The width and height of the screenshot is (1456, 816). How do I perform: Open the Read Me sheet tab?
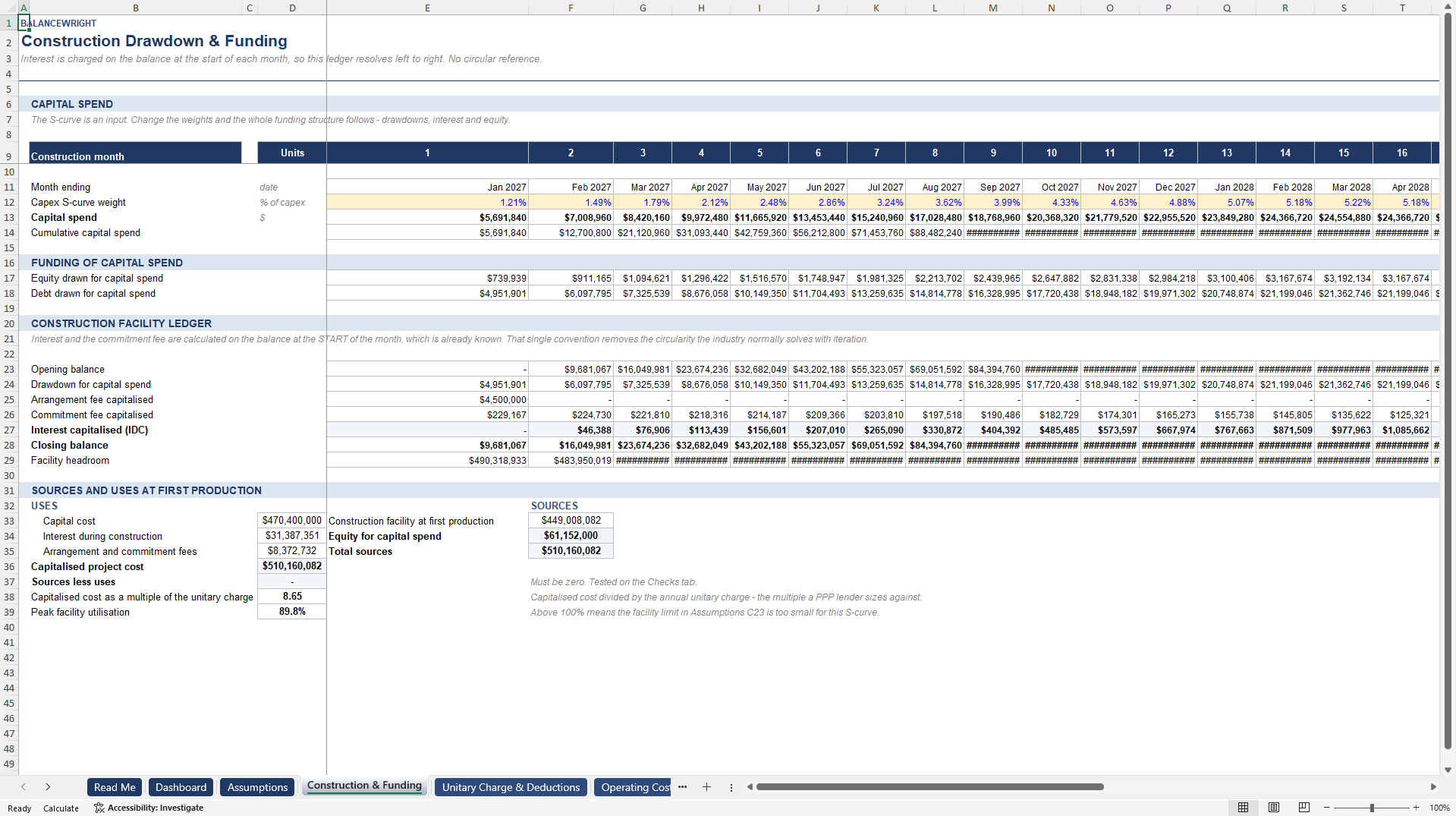[x=115, y=787]
